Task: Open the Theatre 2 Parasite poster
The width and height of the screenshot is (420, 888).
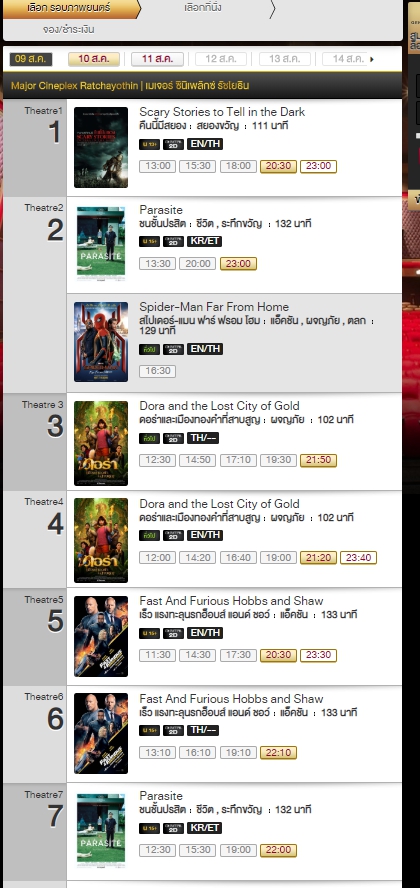Action: pos(101,244)
